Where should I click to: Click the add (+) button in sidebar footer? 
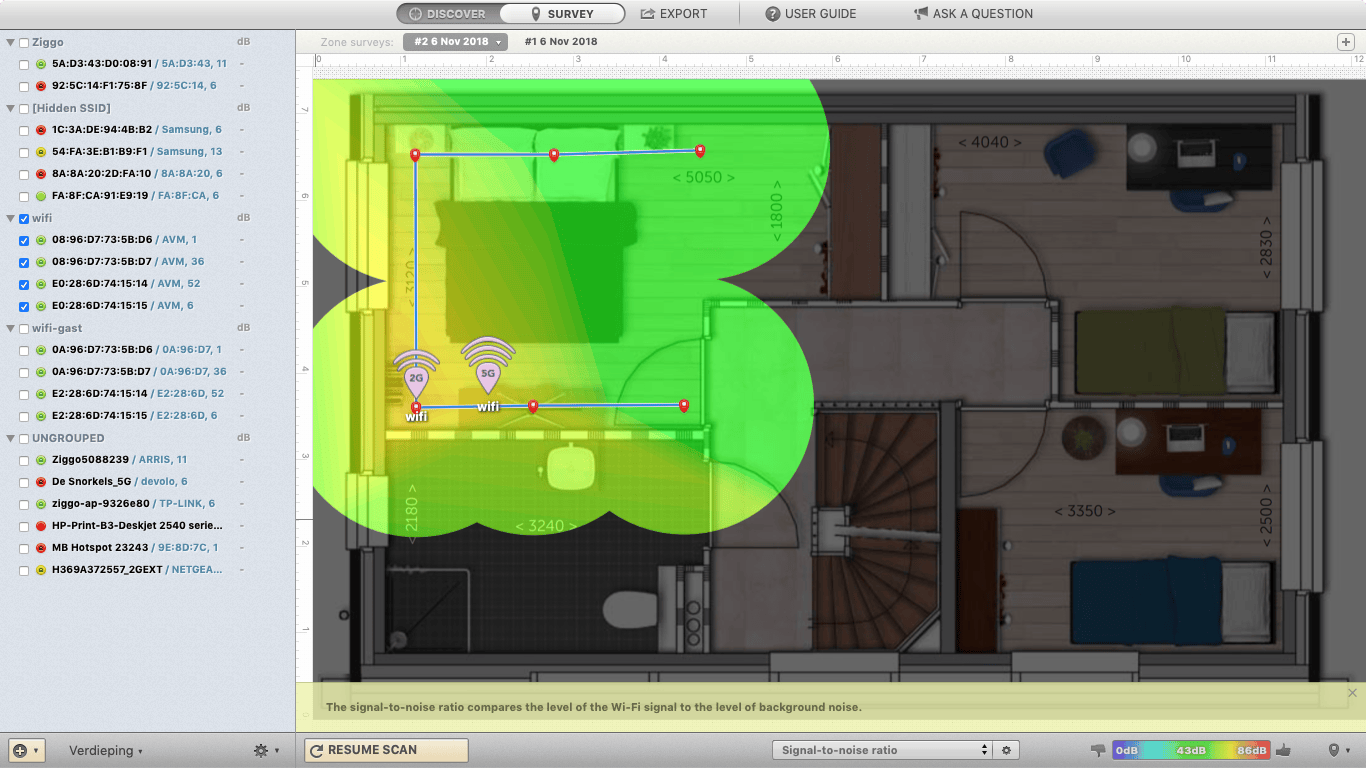click(25, 750)
